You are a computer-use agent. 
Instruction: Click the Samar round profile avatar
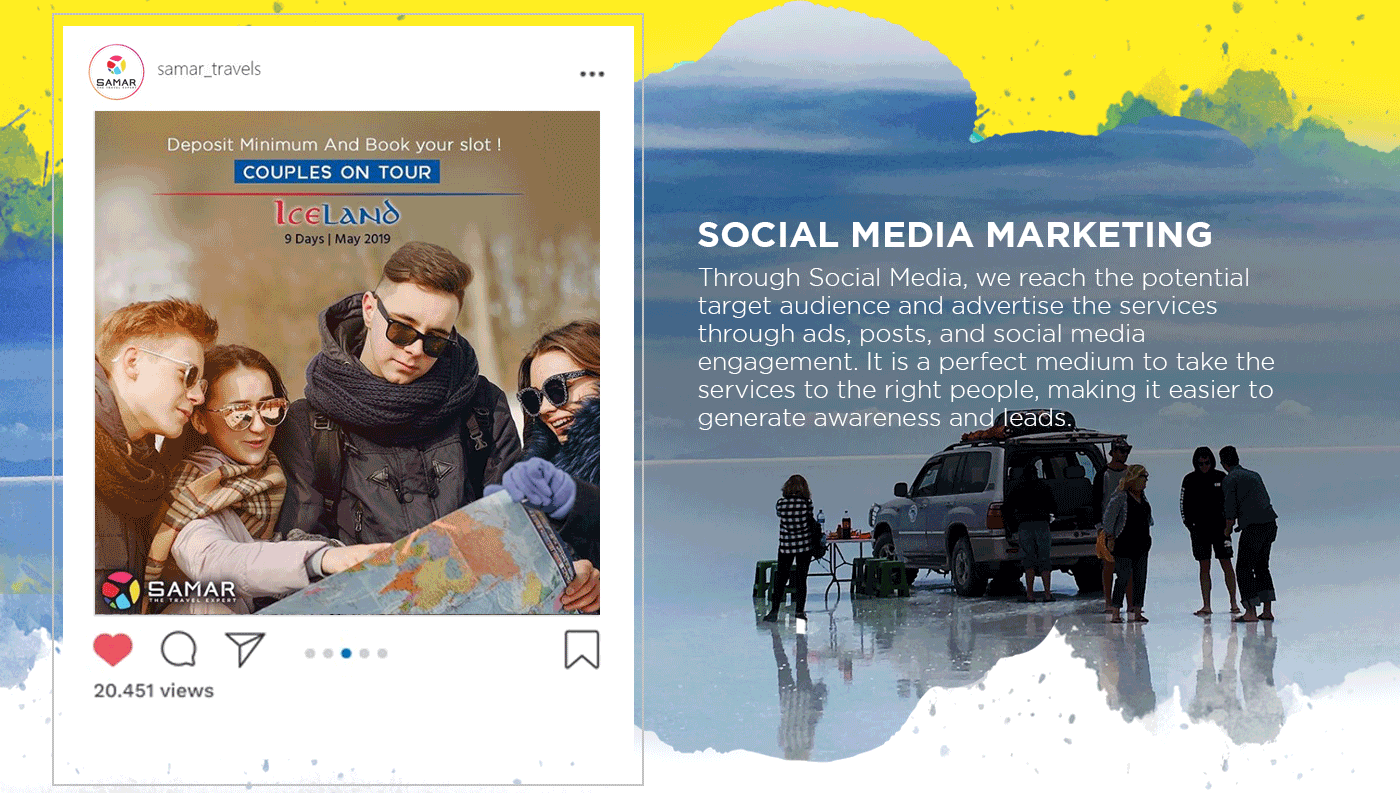[x=116, y=72]
